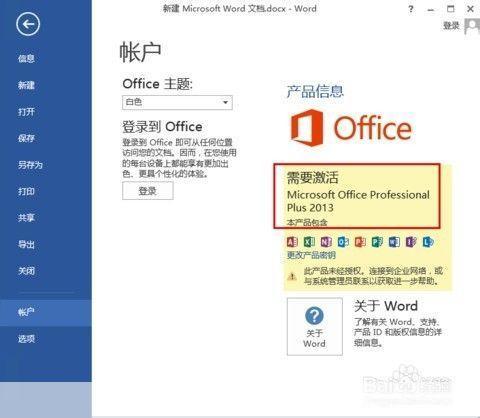The height and width of the screenshot is (418, 480).
Task: Select 关闭 in the sidebar
Action: tap(26, 271)
